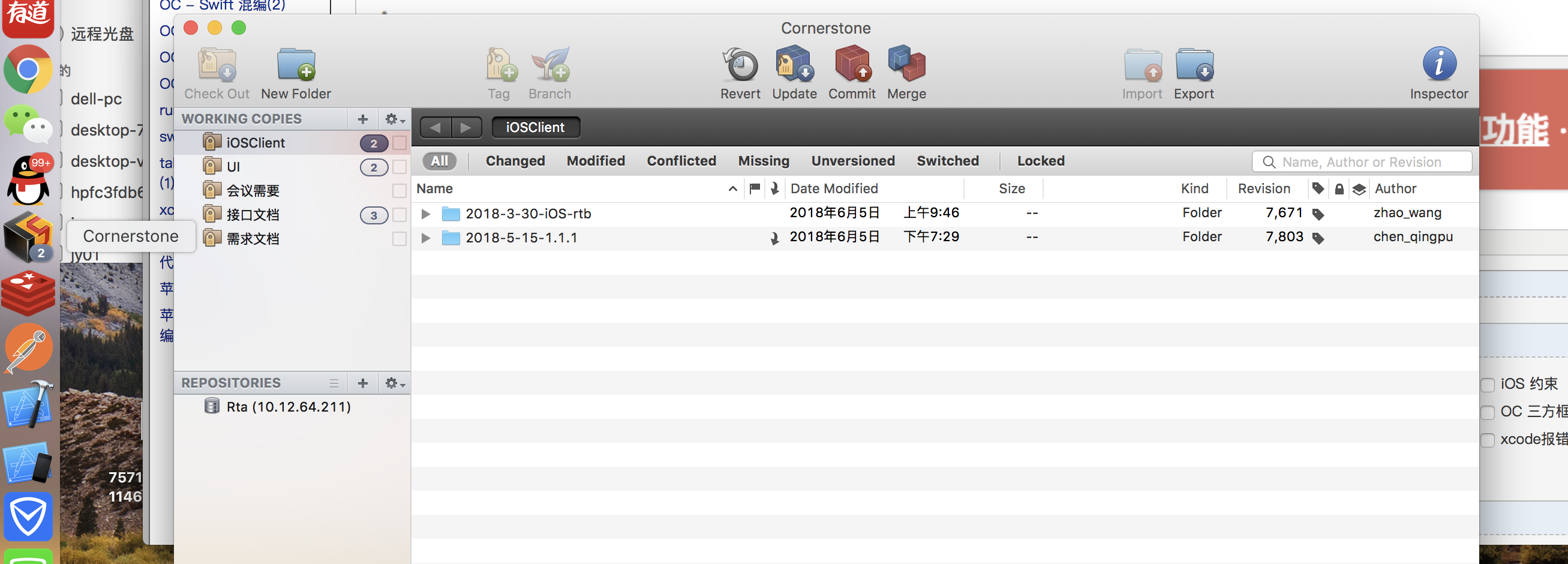Sort by the layers column header icon

coord(1359,190)
